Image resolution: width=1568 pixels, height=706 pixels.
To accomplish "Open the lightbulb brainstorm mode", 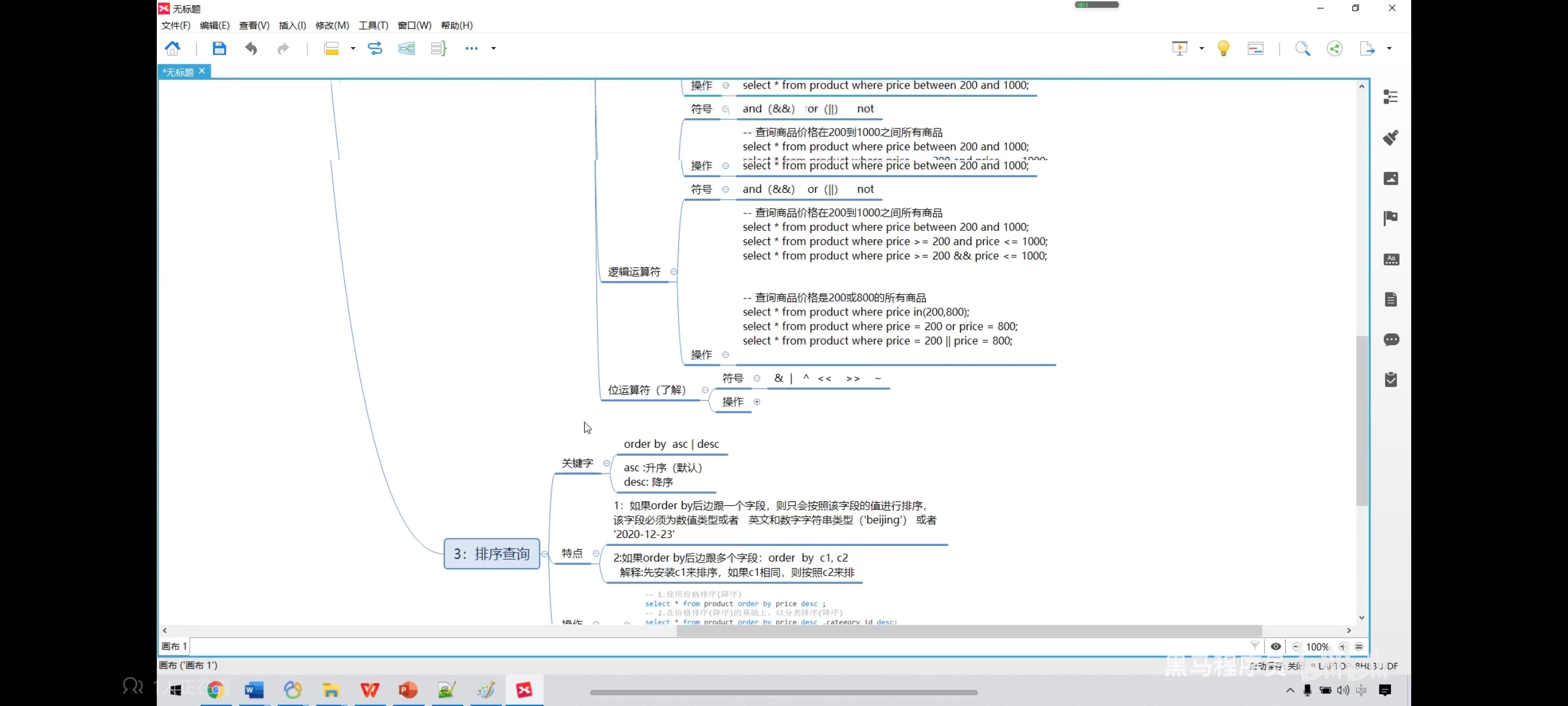I will pyautogui.click(x=1224, y=49).
